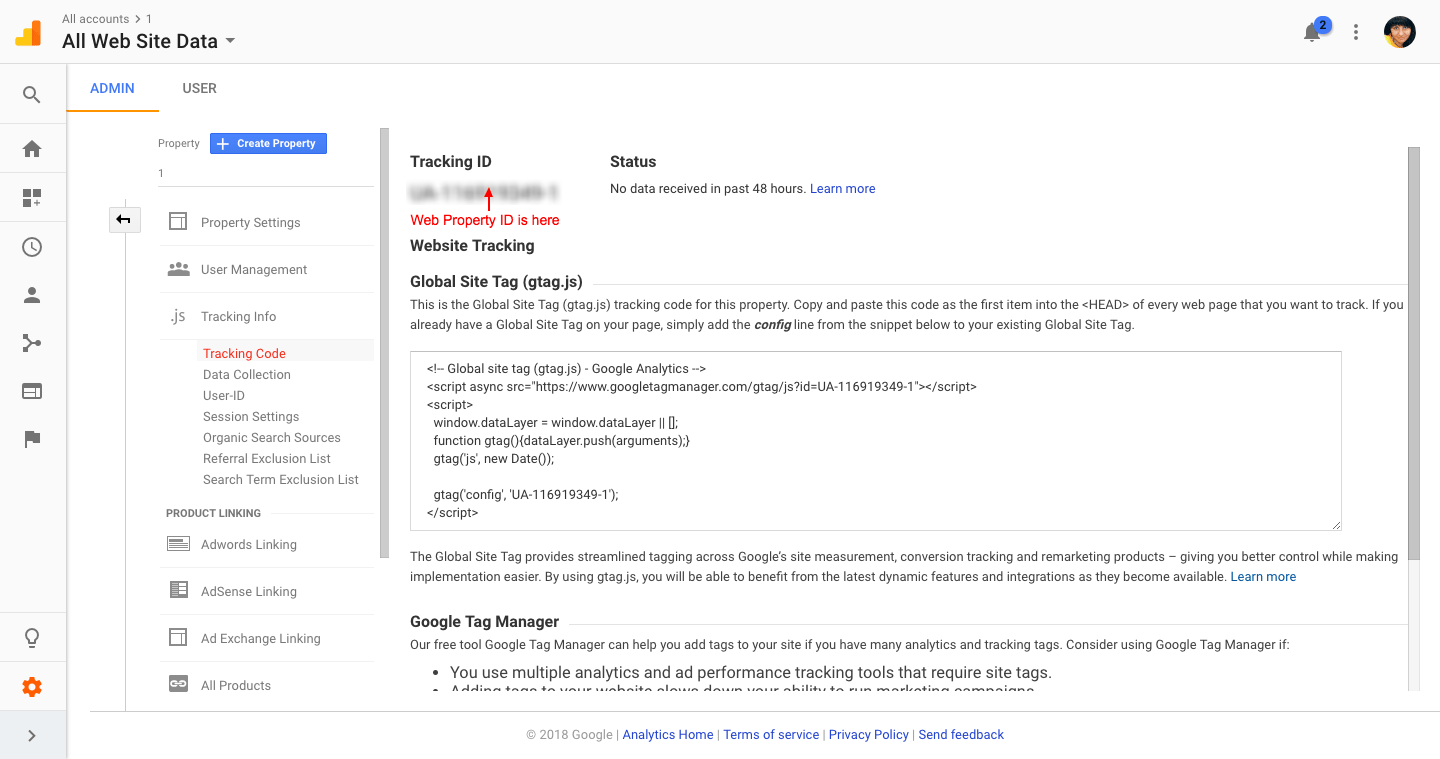Switch to the USER tab

(x=199, y=88)
